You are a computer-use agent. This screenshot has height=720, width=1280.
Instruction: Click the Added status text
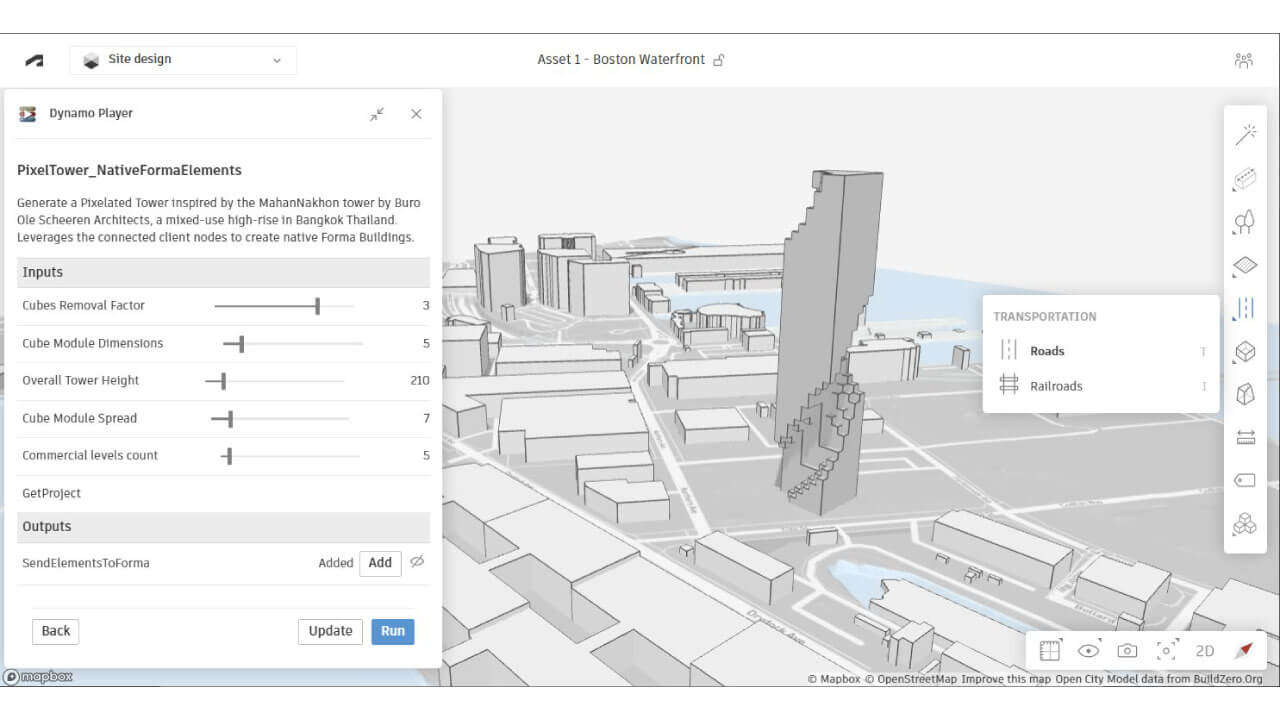pyautogui.click(x=336, y=563)
